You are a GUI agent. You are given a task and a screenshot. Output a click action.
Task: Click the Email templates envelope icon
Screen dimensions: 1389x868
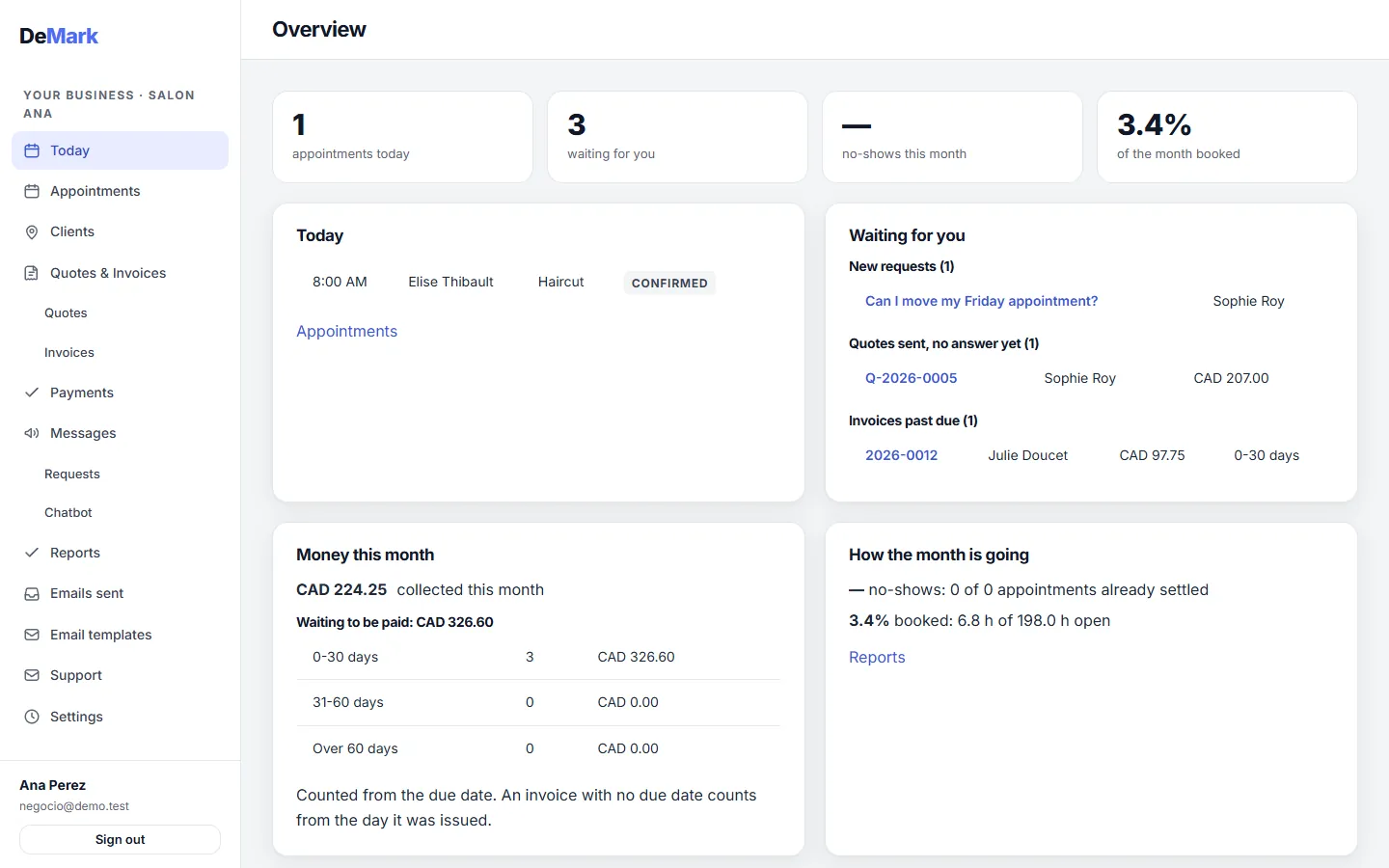coord(32,635)
